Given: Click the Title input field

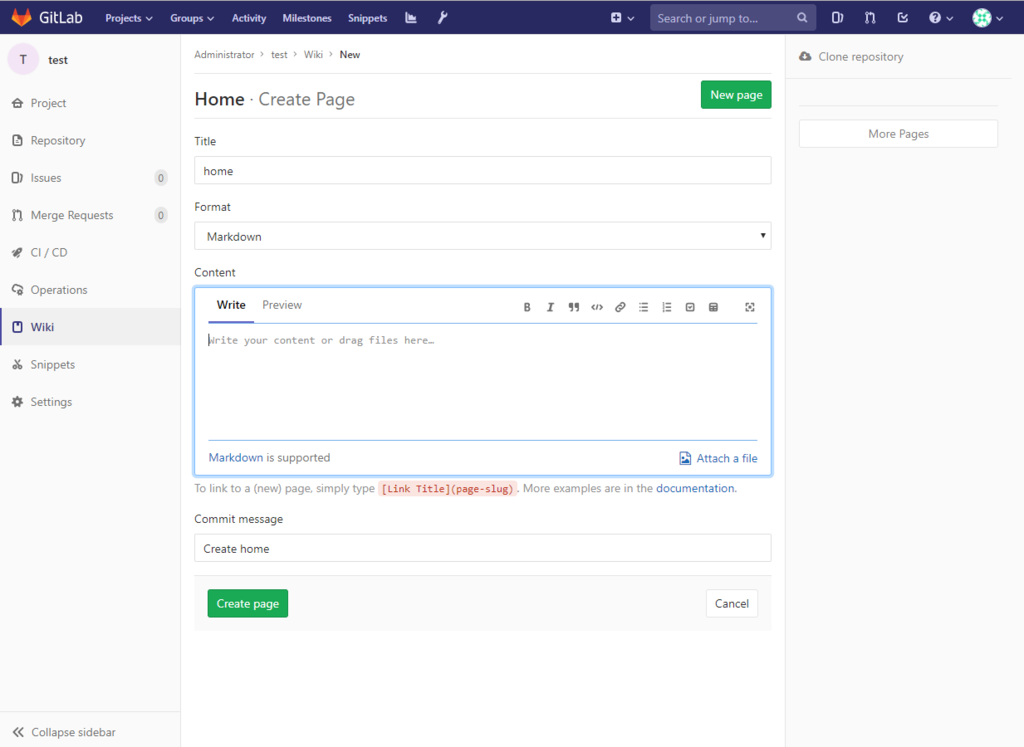Looking at the screenshot, I should tap(483, 170).
